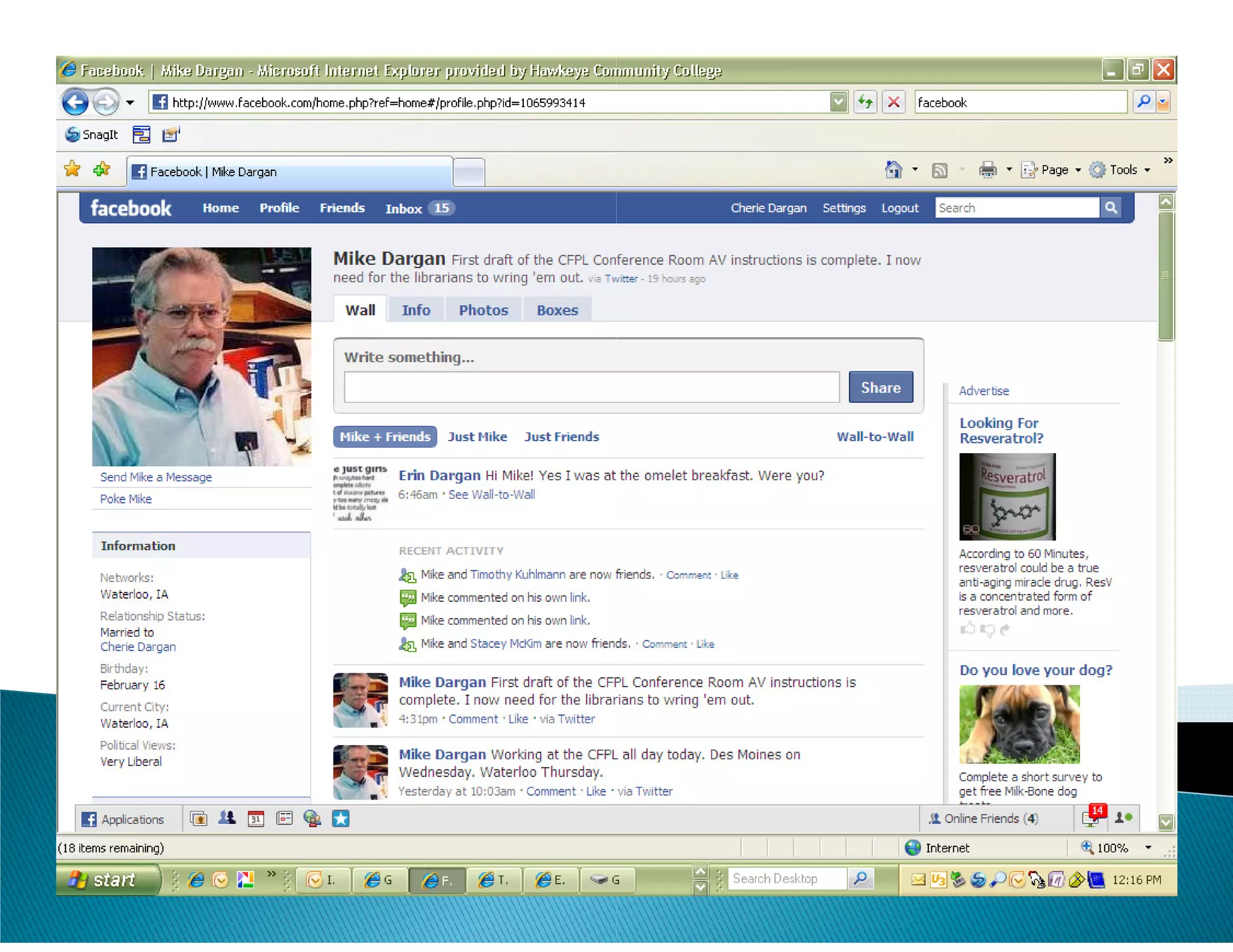Image resolution: width=1233 pixels, height=952 pixels.
Task: Click the Notes icon in Facebook dock
Action: click(284, 818)
